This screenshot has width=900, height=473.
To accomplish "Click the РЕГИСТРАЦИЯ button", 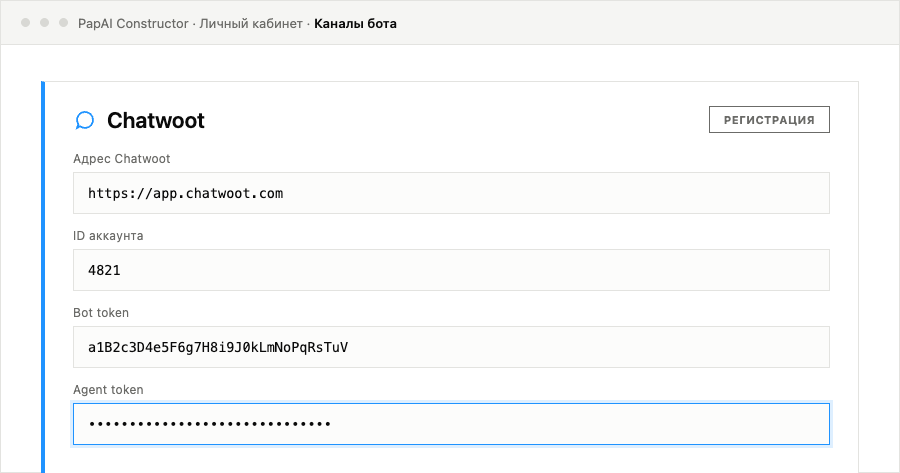I will [x=769, y=119].
